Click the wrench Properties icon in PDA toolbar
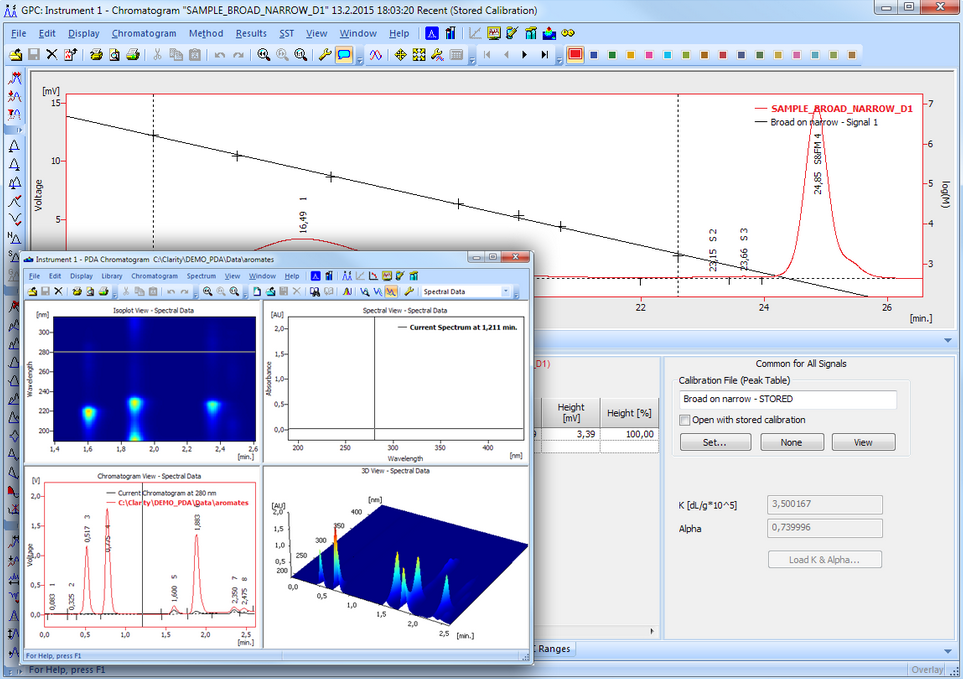Screen dimensions: 963x679 (409, 291)
